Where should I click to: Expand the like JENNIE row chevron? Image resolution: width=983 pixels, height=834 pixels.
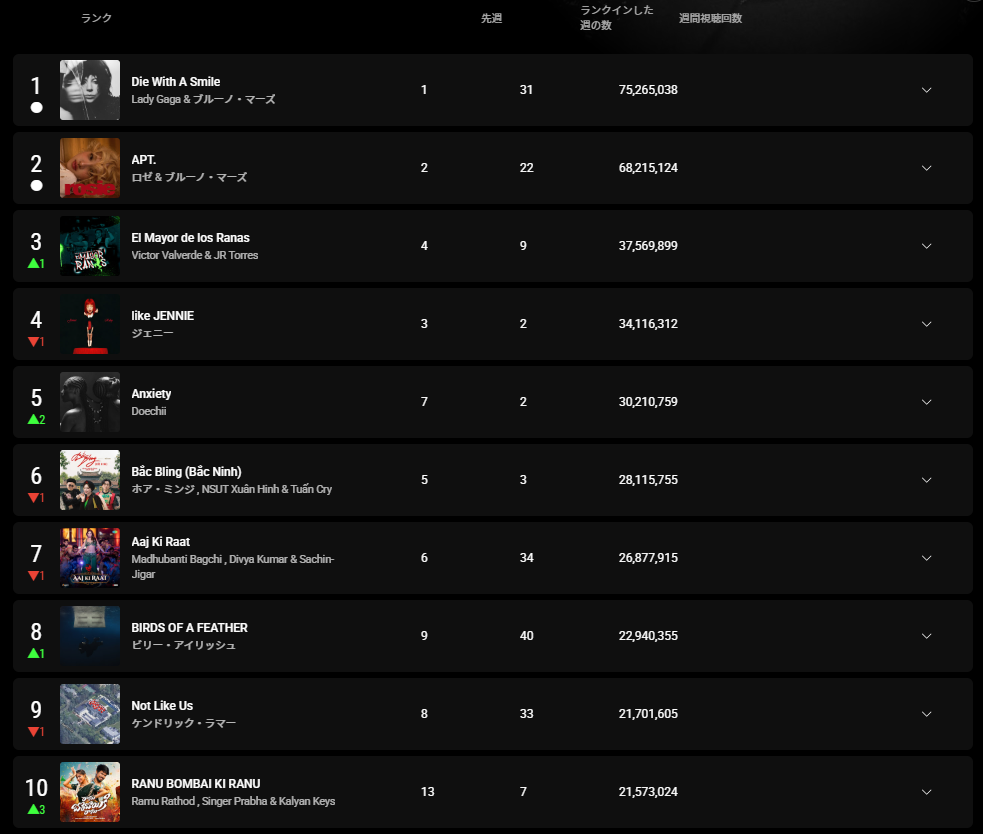926,324
